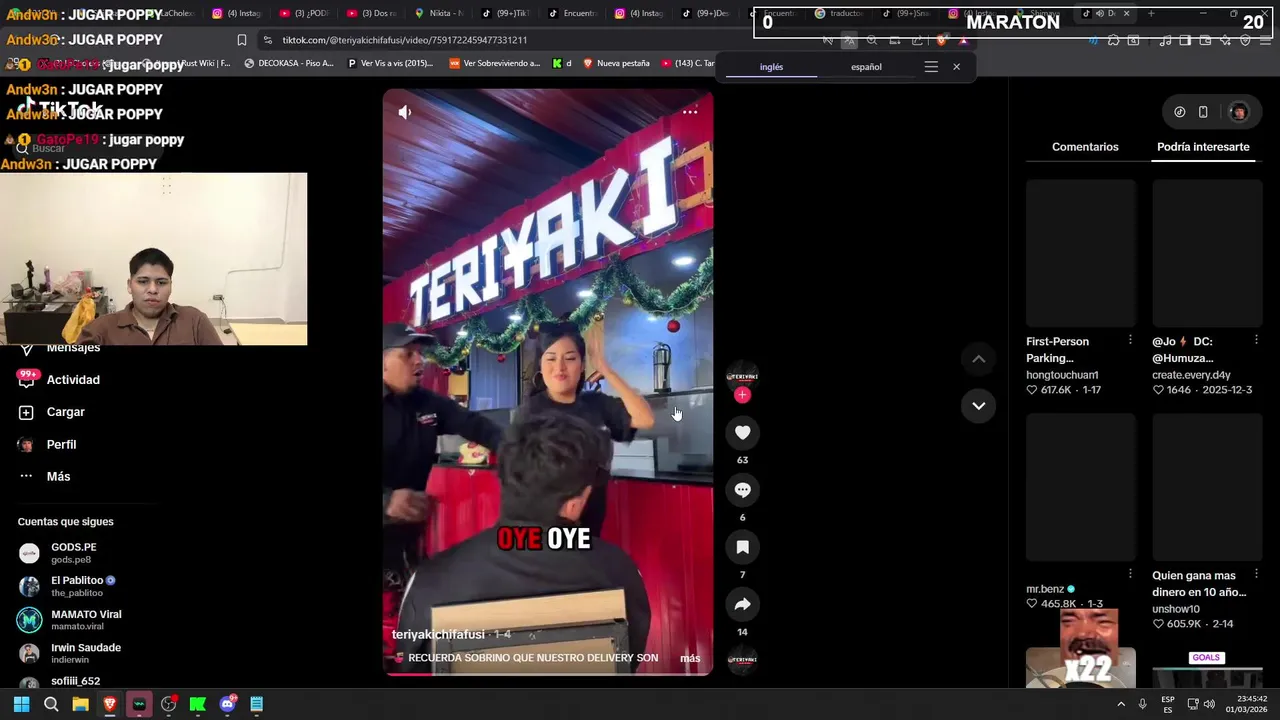Viewport: 1280px width, 720px height.
Task: Open the First-Person Parking video thumbnail
Action: coord(1081,254)
